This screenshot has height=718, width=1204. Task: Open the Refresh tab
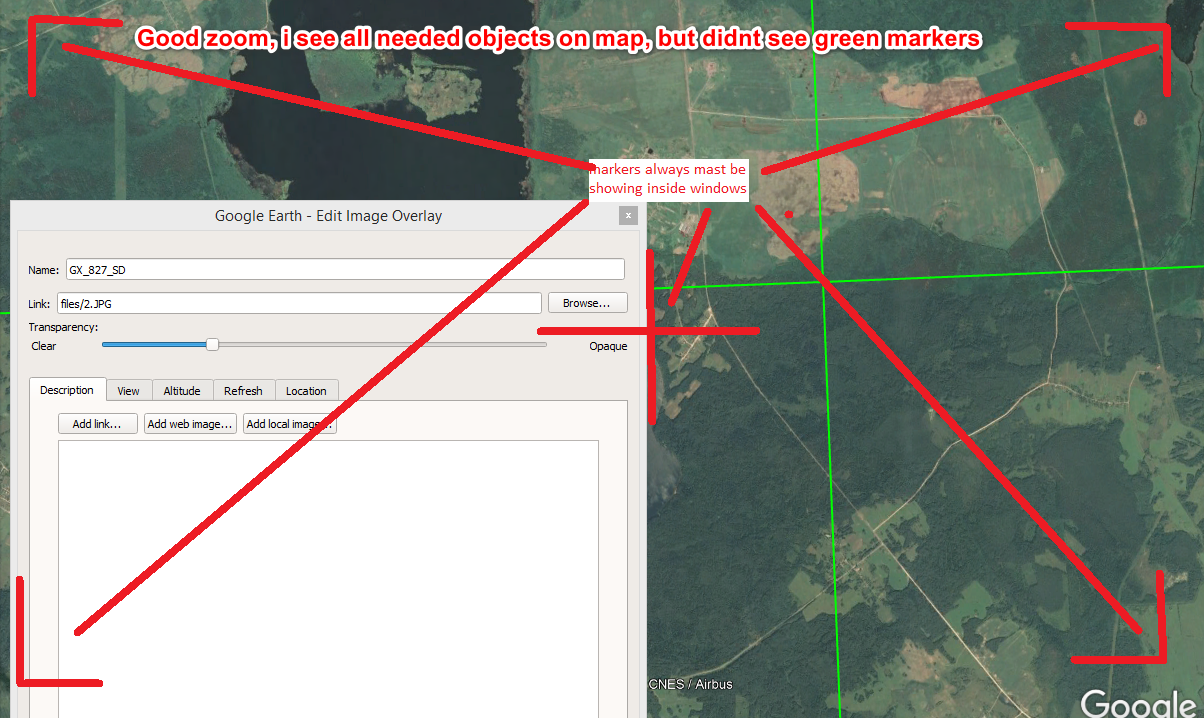pyautogui.click(x=243, y=390)
